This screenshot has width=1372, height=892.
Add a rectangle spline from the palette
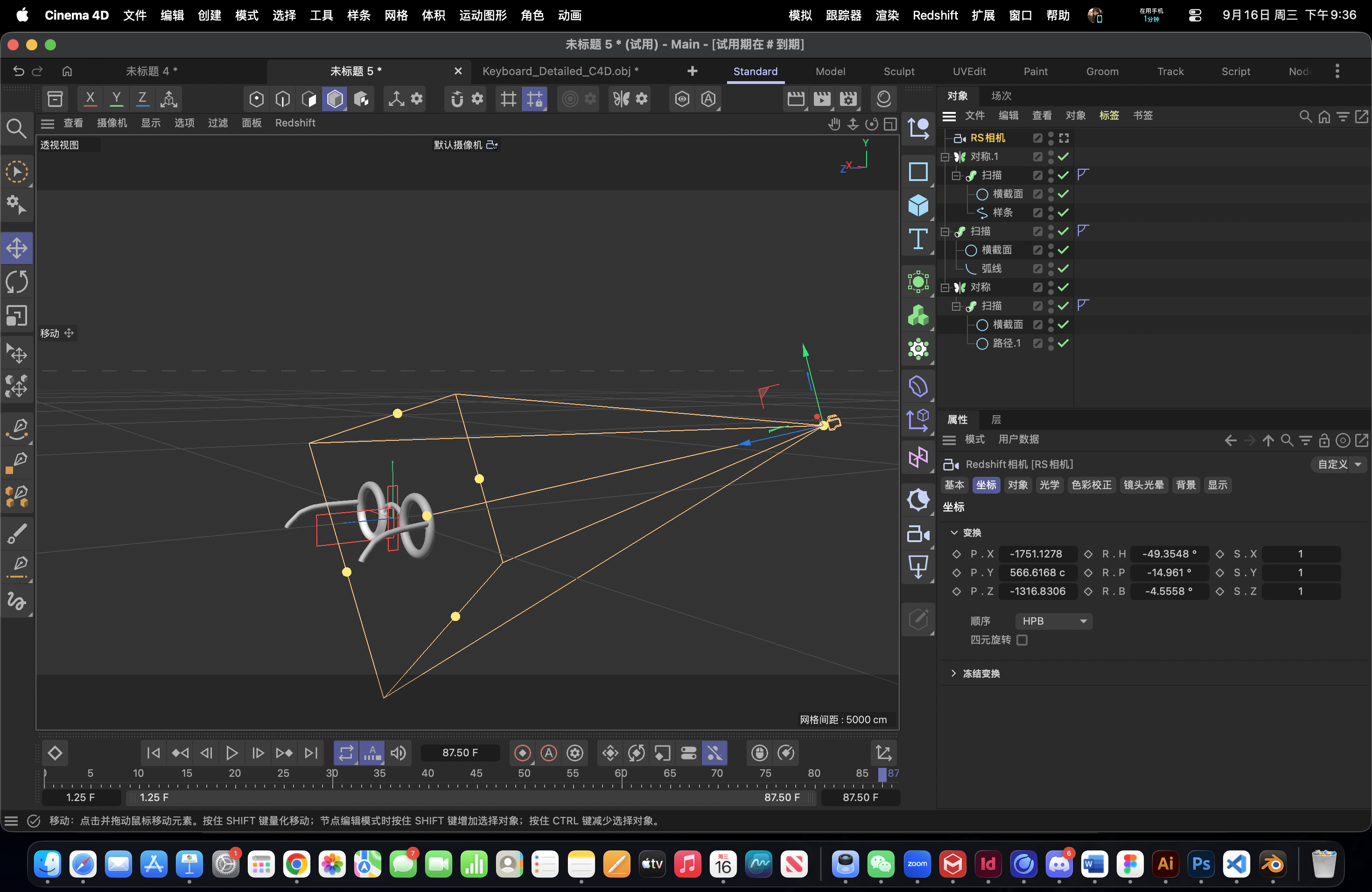pos(918,172)
